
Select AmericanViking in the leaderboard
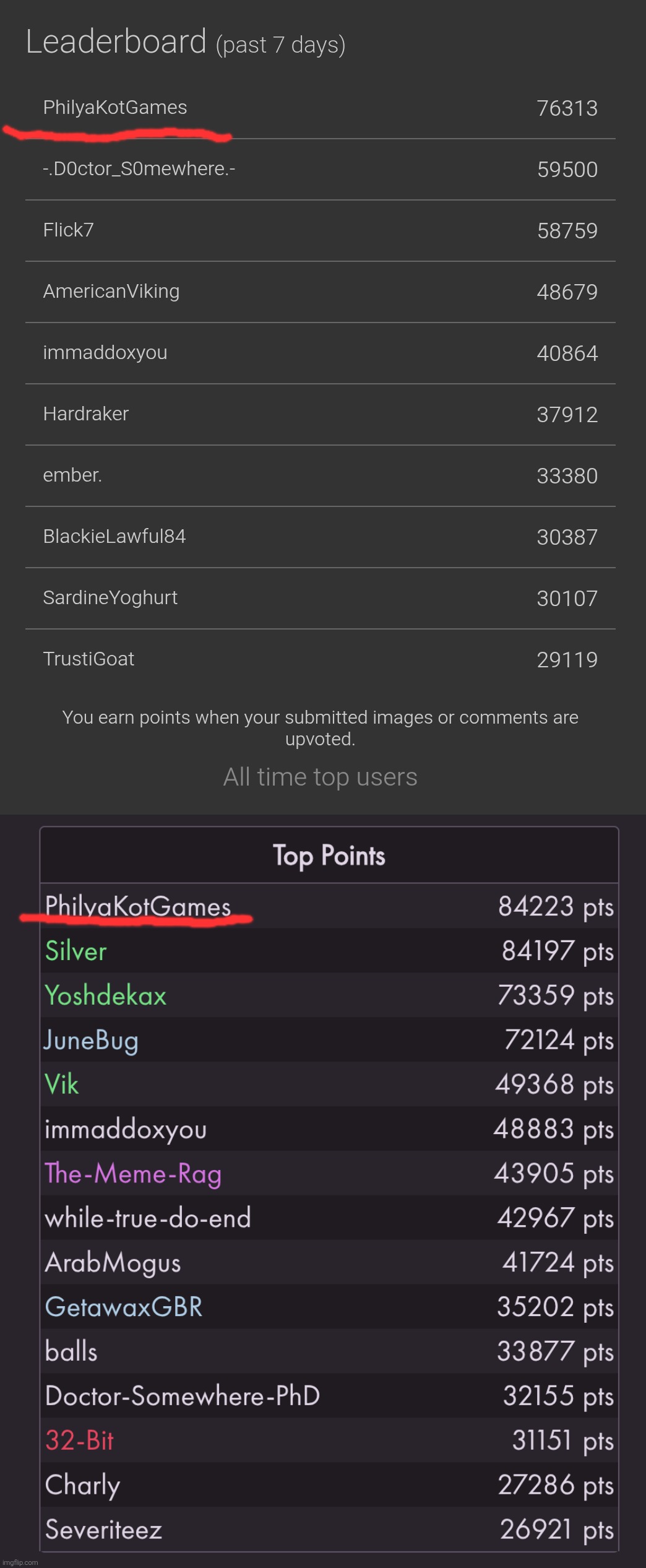point(111,291)
